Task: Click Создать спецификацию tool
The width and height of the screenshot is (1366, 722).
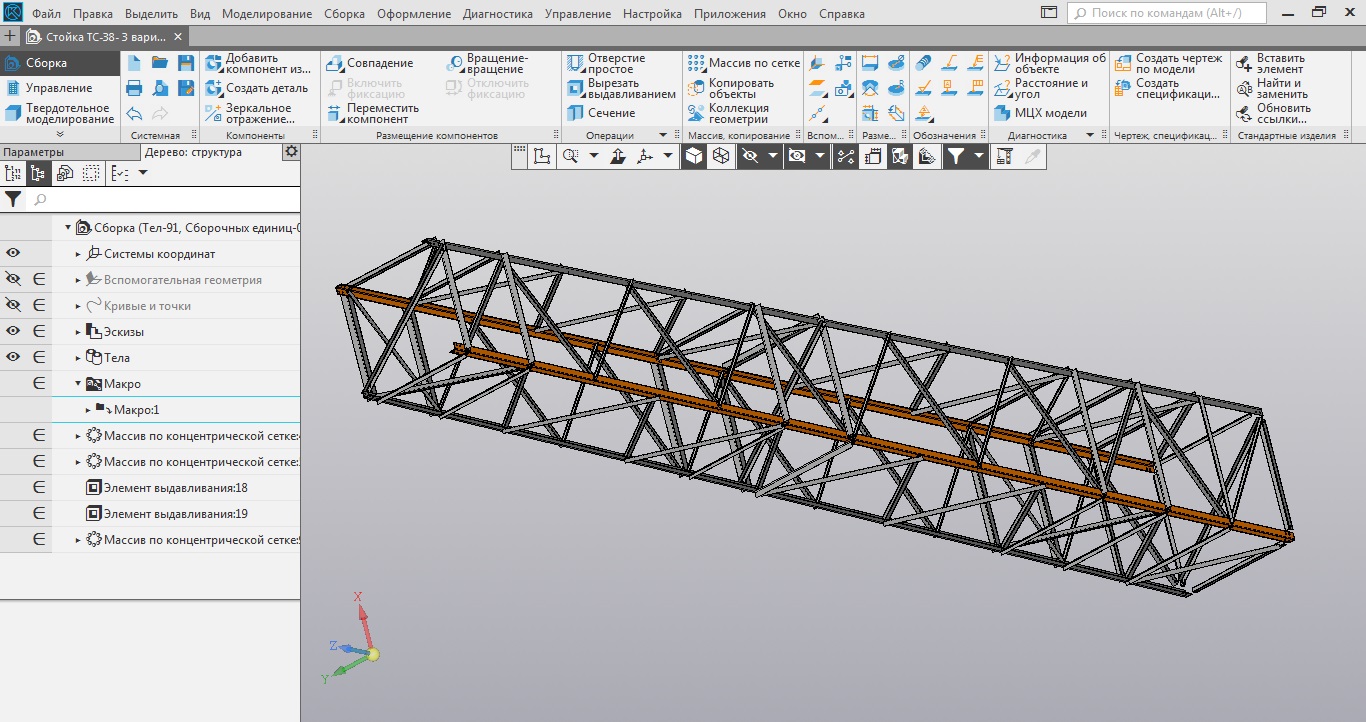Action: point(1168,88)
